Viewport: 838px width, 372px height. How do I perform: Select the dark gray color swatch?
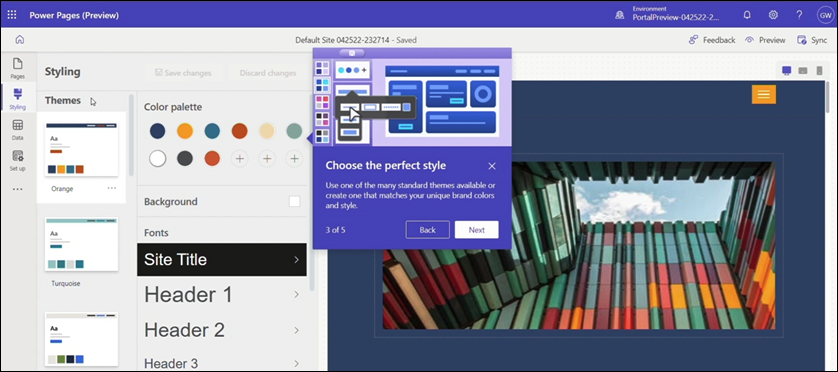point(185,158)
